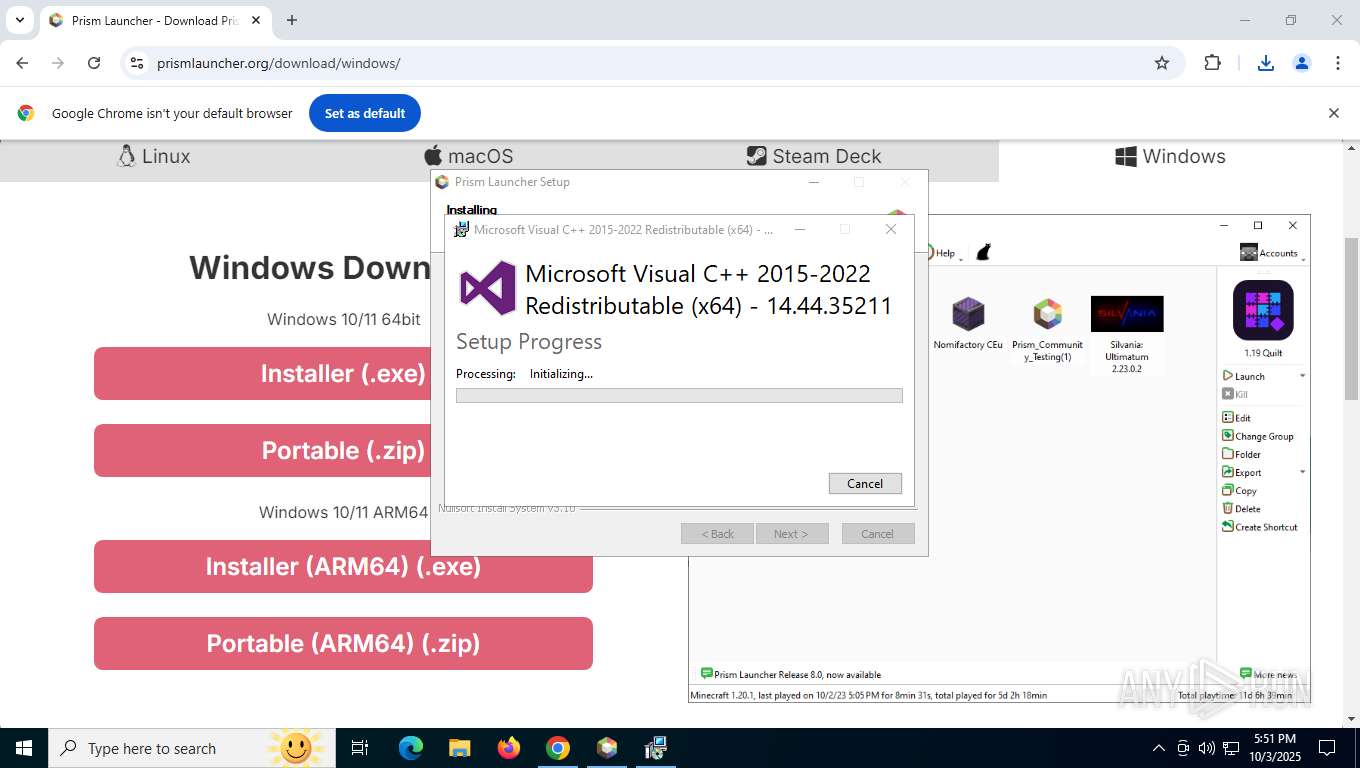Image resolution: width=1360 pixels, height=768 pixels.
Task: Download the Windows Portable (.zip)
Action: [343, 450]
